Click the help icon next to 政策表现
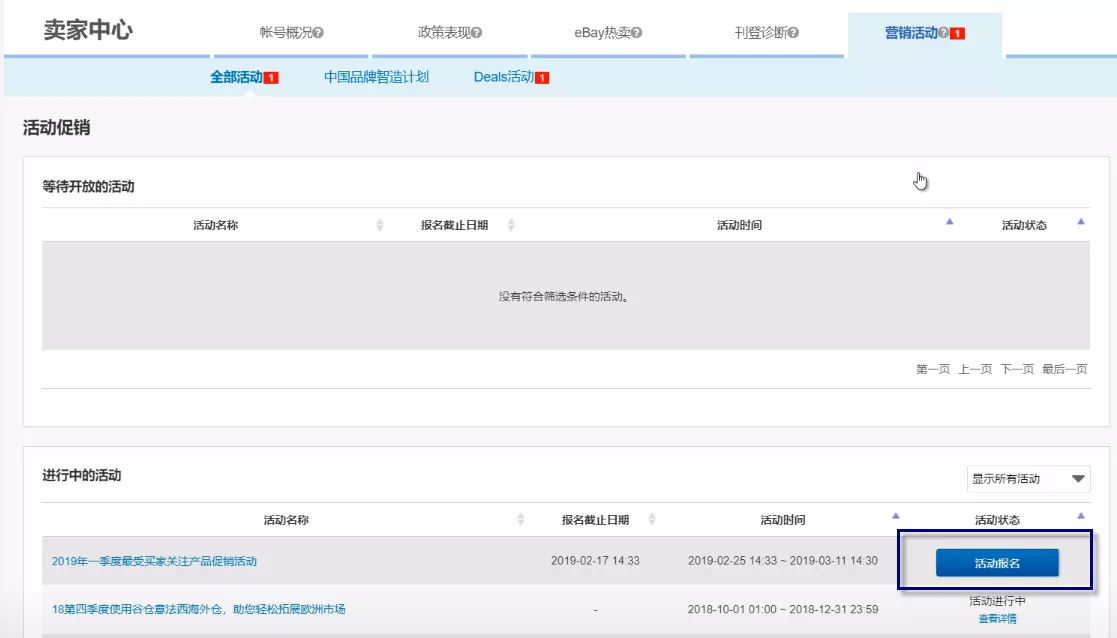Viewport: 1117px width, 638px height. click(478, 31)
